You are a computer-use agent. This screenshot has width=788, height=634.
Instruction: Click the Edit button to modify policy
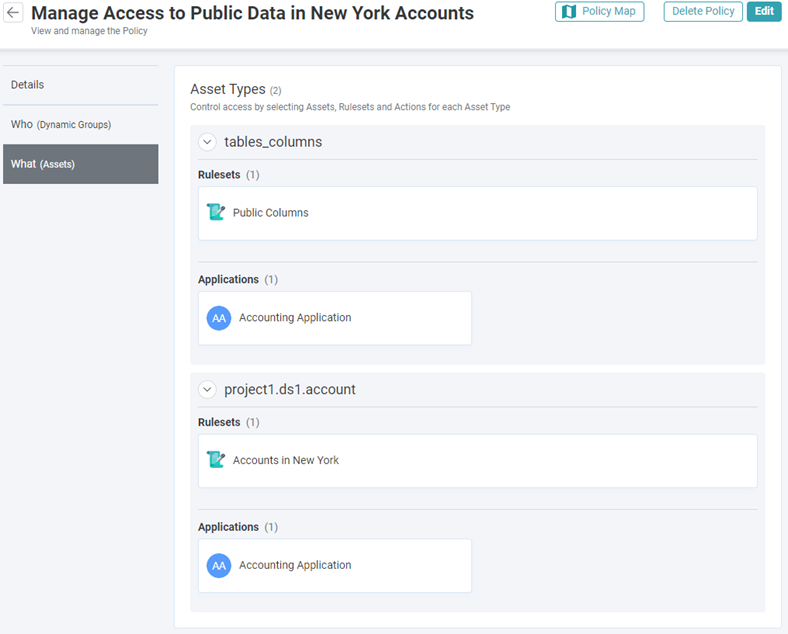click(x=764, y=12)
